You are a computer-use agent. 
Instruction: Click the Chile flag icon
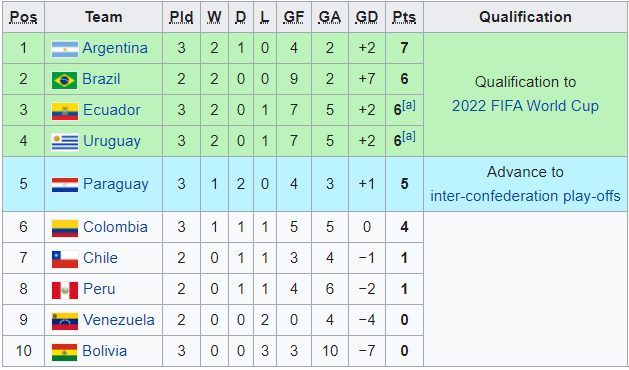[65, 259]
